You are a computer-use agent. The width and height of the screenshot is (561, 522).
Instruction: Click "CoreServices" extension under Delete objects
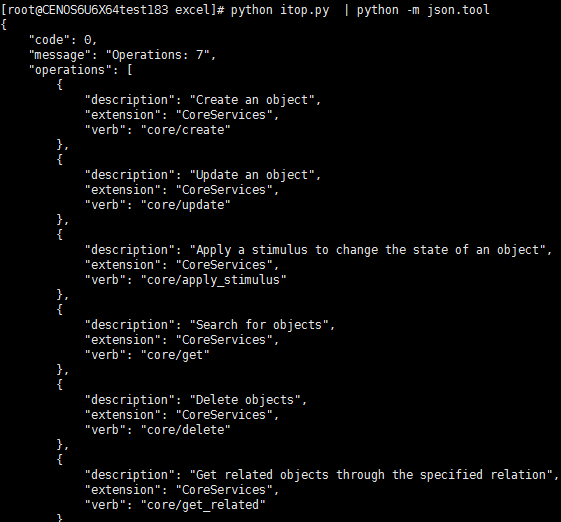coord(224,415)
